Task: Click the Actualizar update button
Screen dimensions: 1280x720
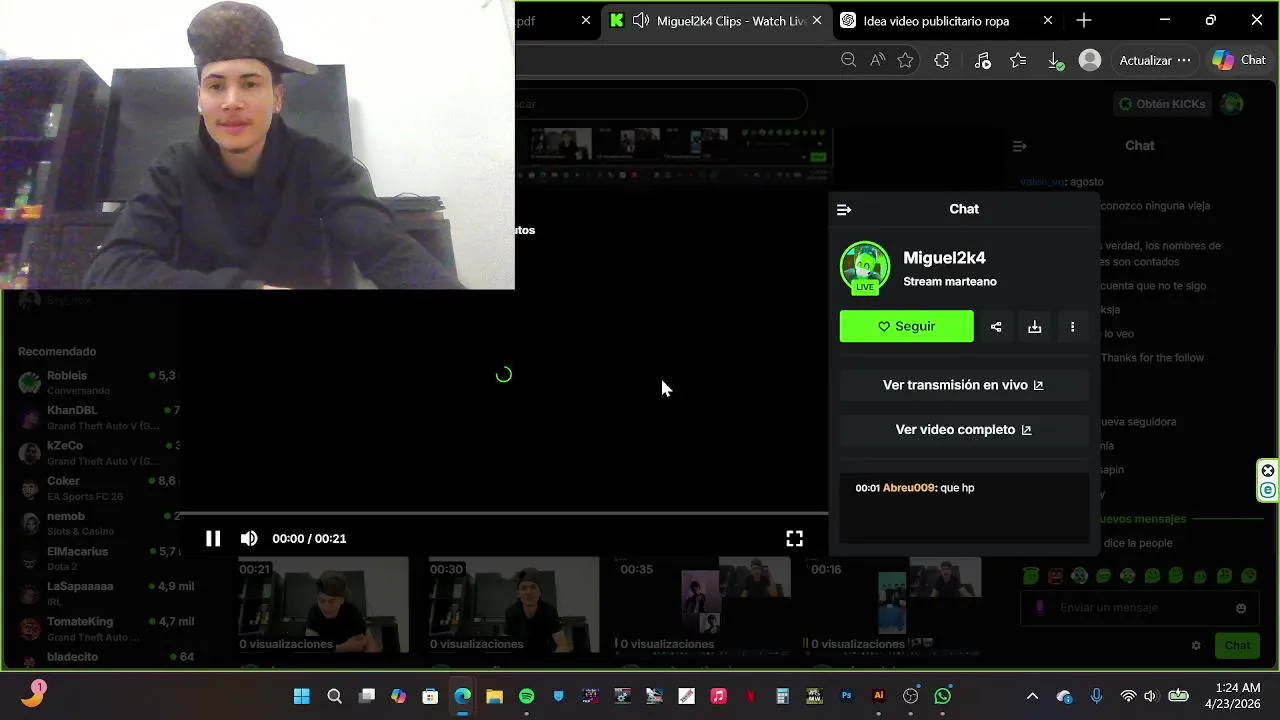Action: coord(1155,60)
